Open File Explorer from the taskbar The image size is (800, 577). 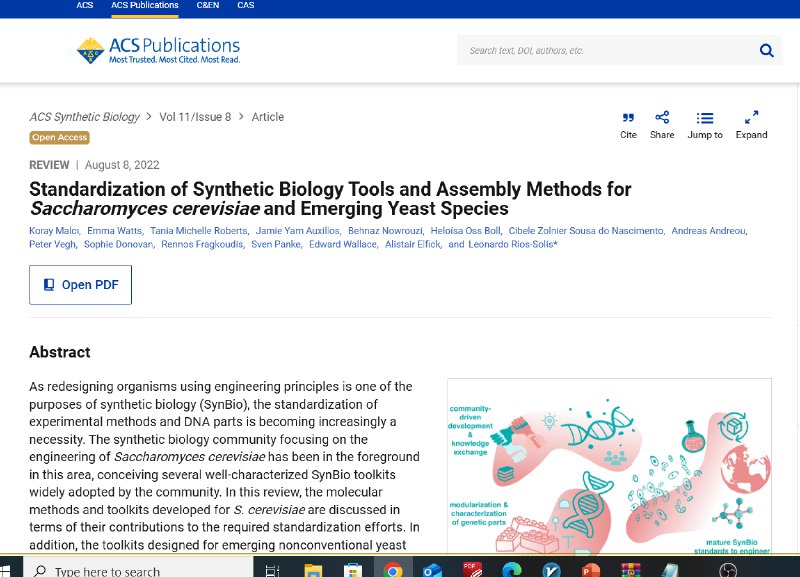313,569
